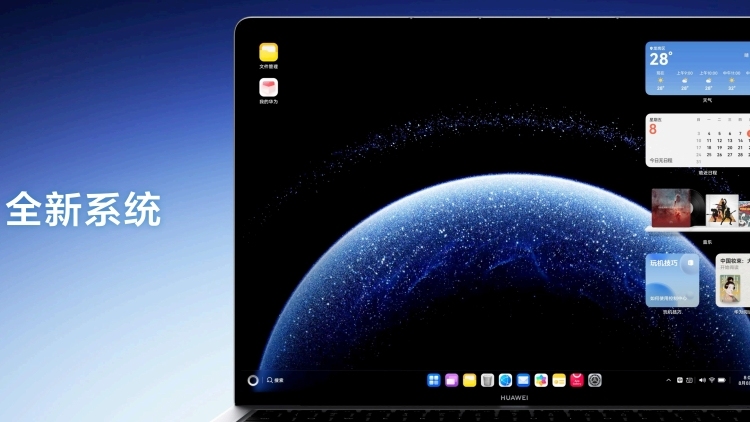The width and height of the screenshot is (750, 422).
Task: Click the book icon on 玩机技巧 card
Action: pyautogui.click(x=690, y=263)
